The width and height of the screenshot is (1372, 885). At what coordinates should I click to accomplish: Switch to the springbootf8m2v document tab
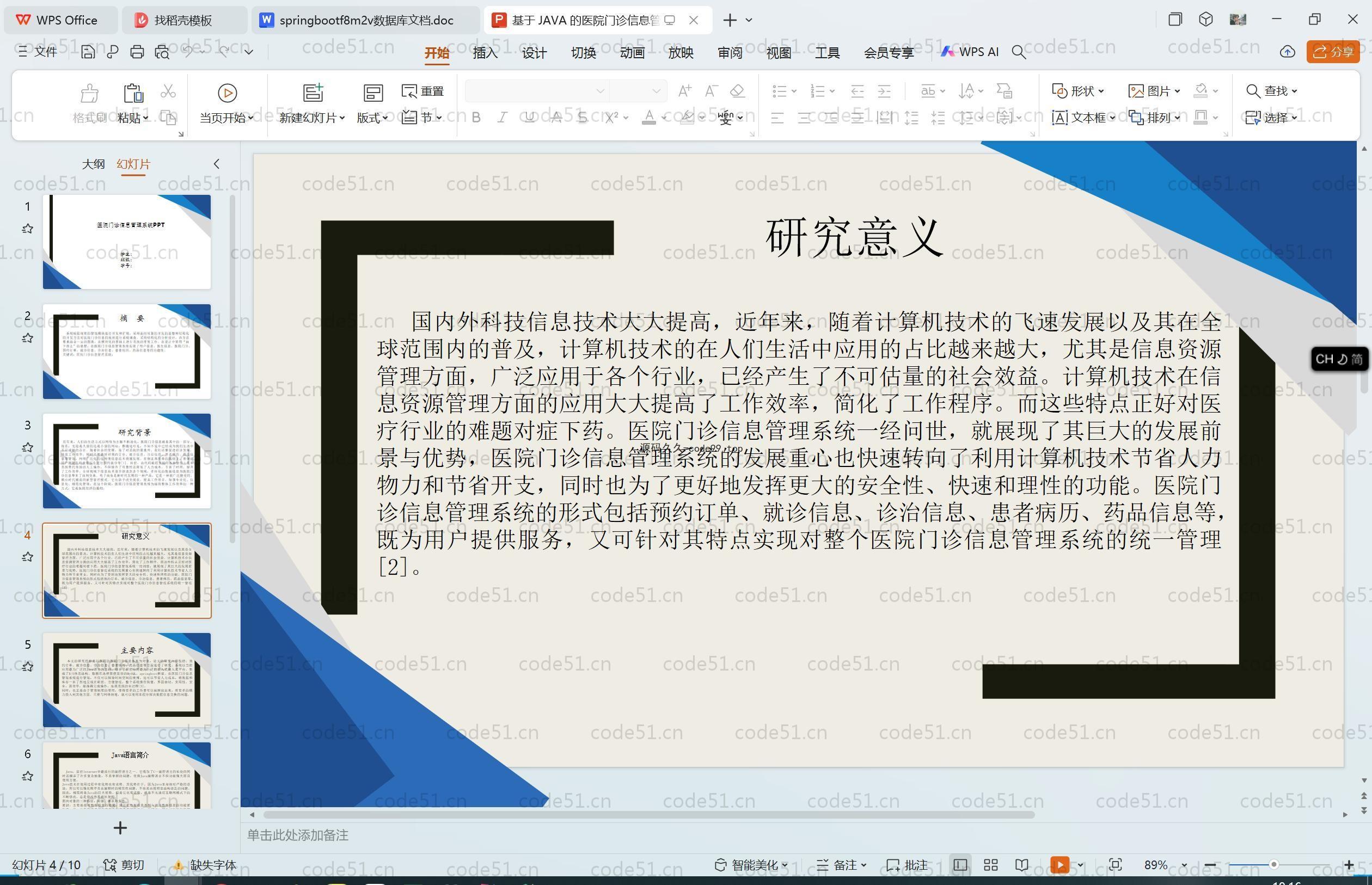(365, 20)
